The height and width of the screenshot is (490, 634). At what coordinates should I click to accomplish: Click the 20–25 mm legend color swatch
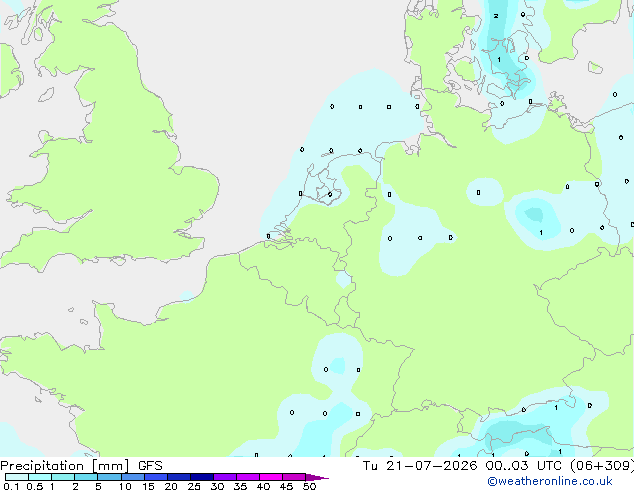click(178, 477)
